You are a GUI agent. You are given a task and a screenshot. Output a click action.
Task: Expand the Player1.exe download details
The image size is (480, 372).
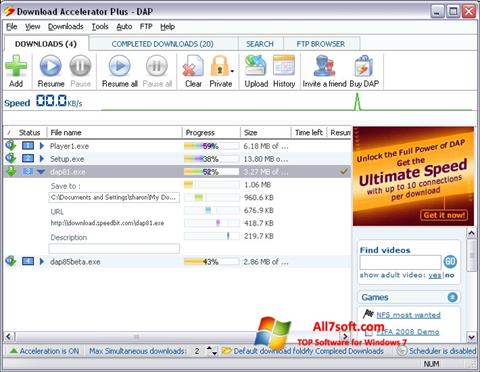pos(42,146)
